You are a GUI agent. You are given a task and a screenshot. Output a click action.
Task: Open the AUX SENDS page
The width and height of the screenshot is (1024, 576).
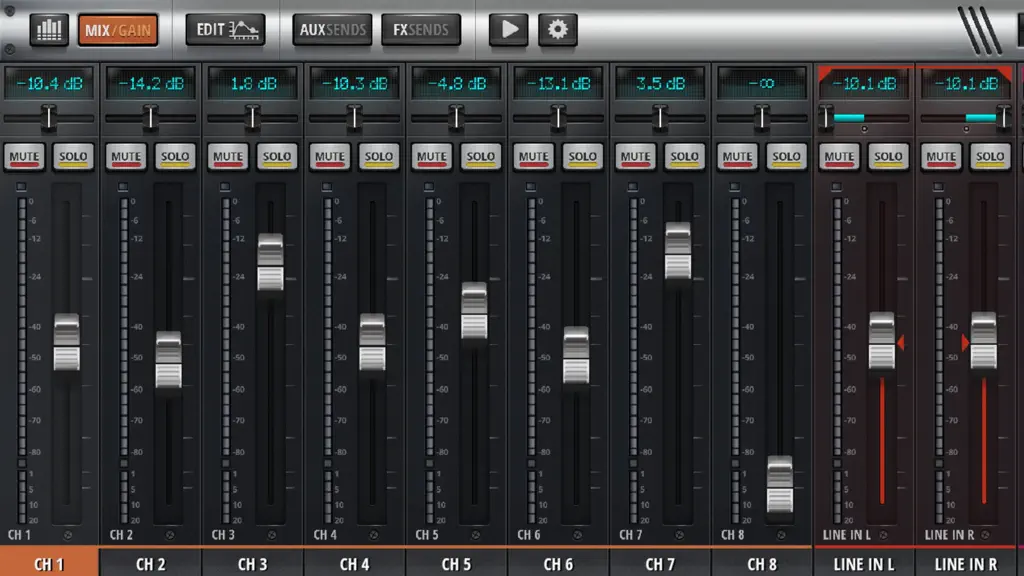coord(332,30)
